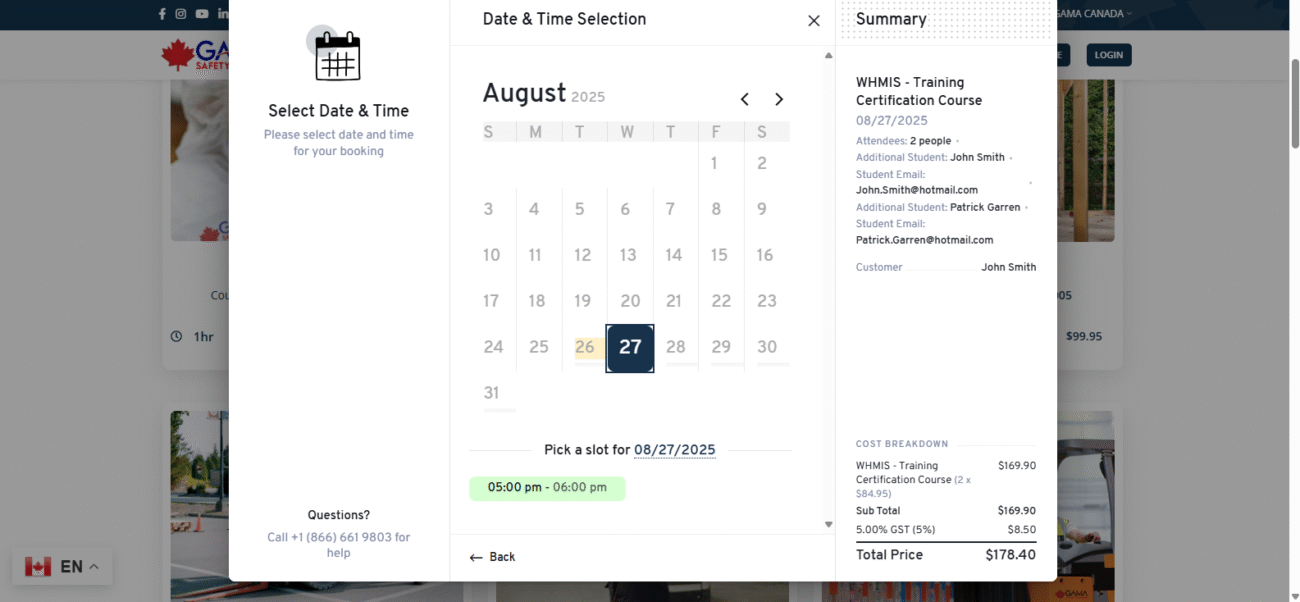The width and height of the screenshot is (1300, 602).
Task: Expand the GAMA CANADA dropdown menu
Action: (x=1093, y=14)
